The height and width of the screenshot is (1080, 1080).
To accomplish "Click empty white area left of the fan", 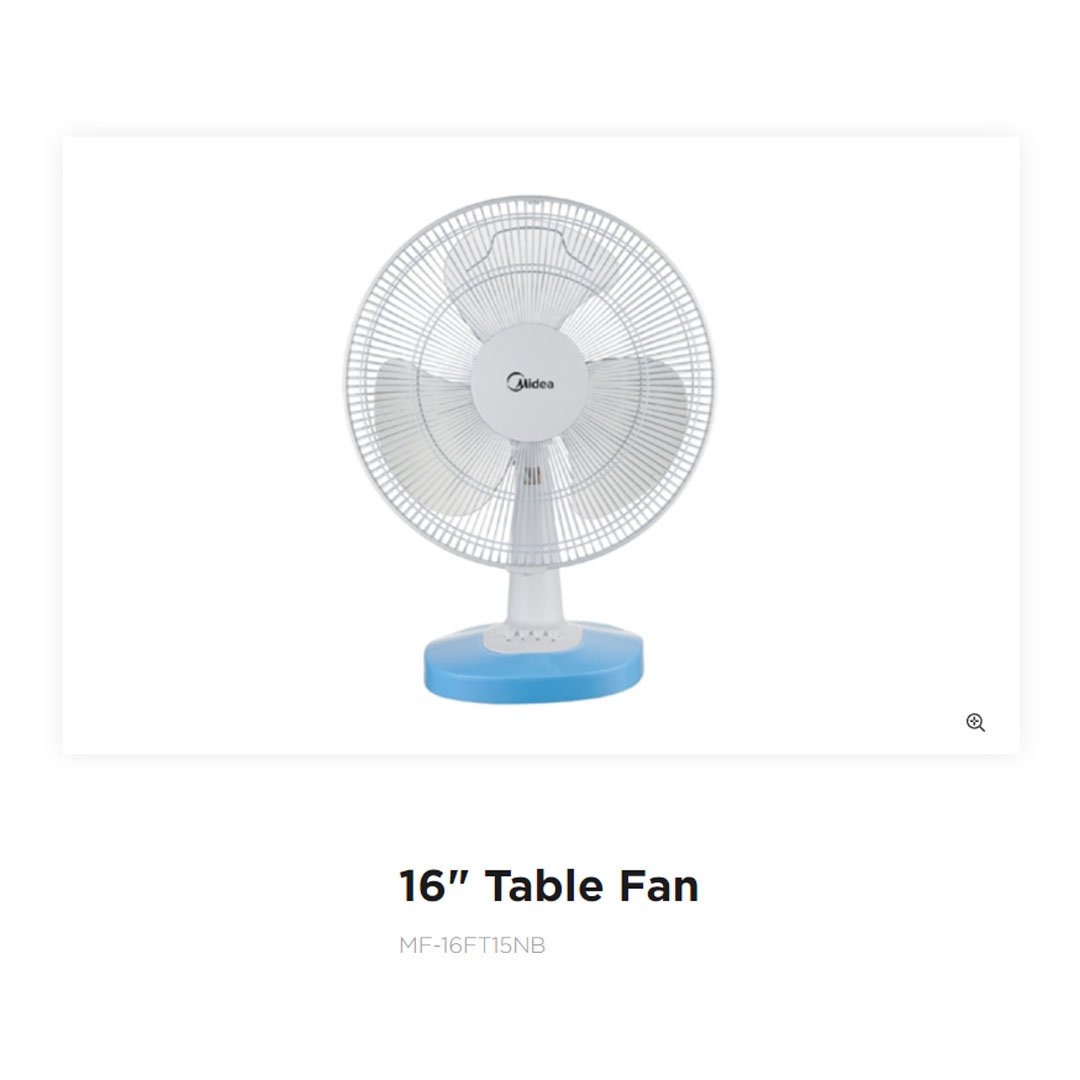I will click(207, 441).
